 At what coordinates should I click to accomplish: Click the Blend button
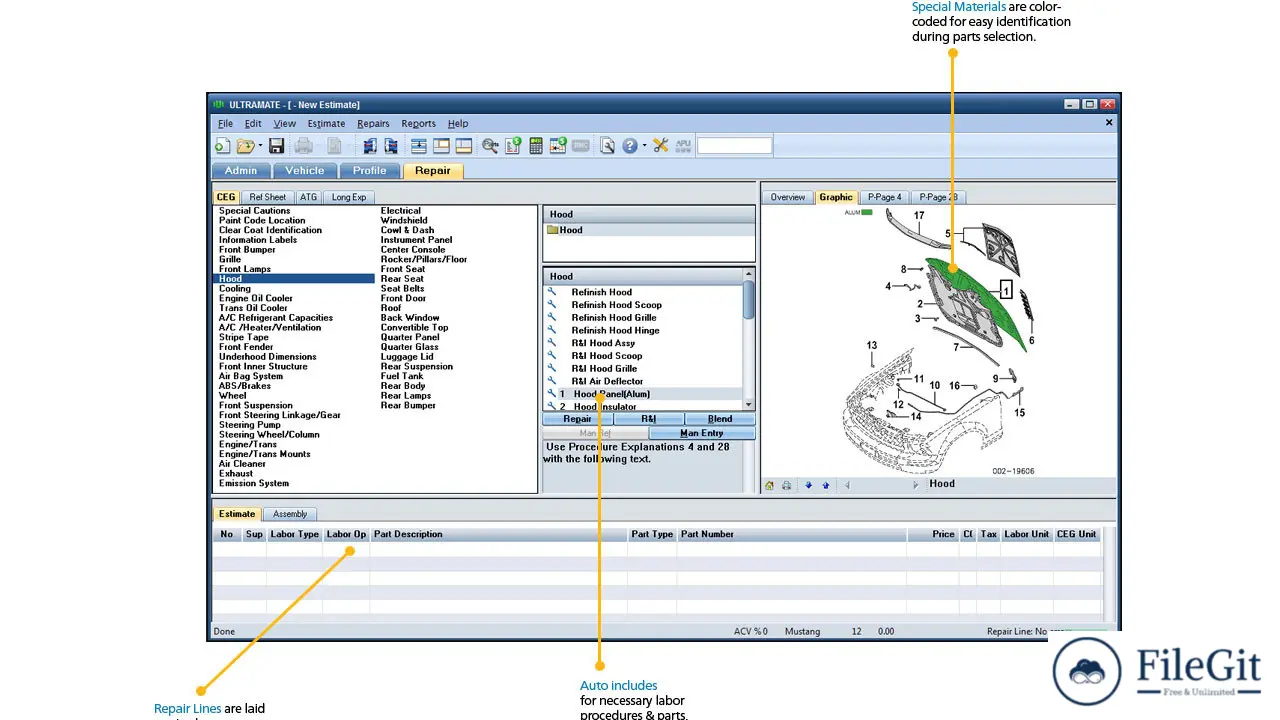coord(720,419)
